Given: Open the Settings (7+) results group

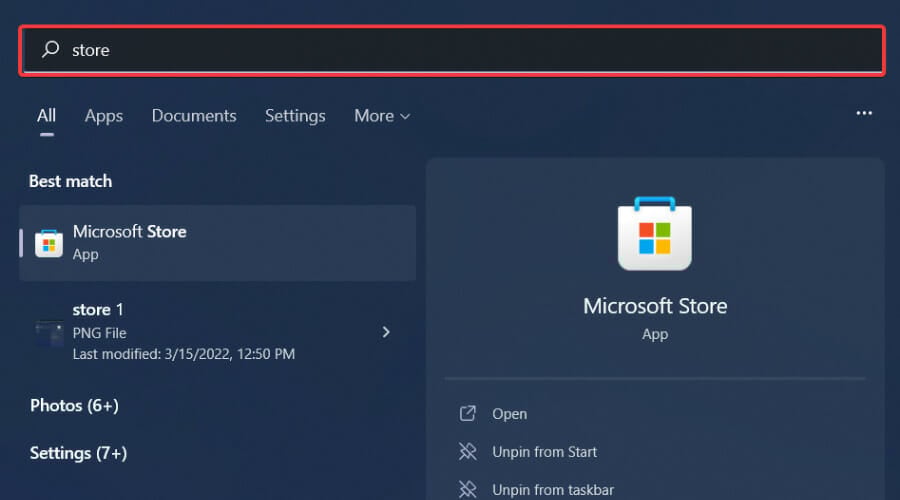Looking at the screenshot, I should click(79, 454).
